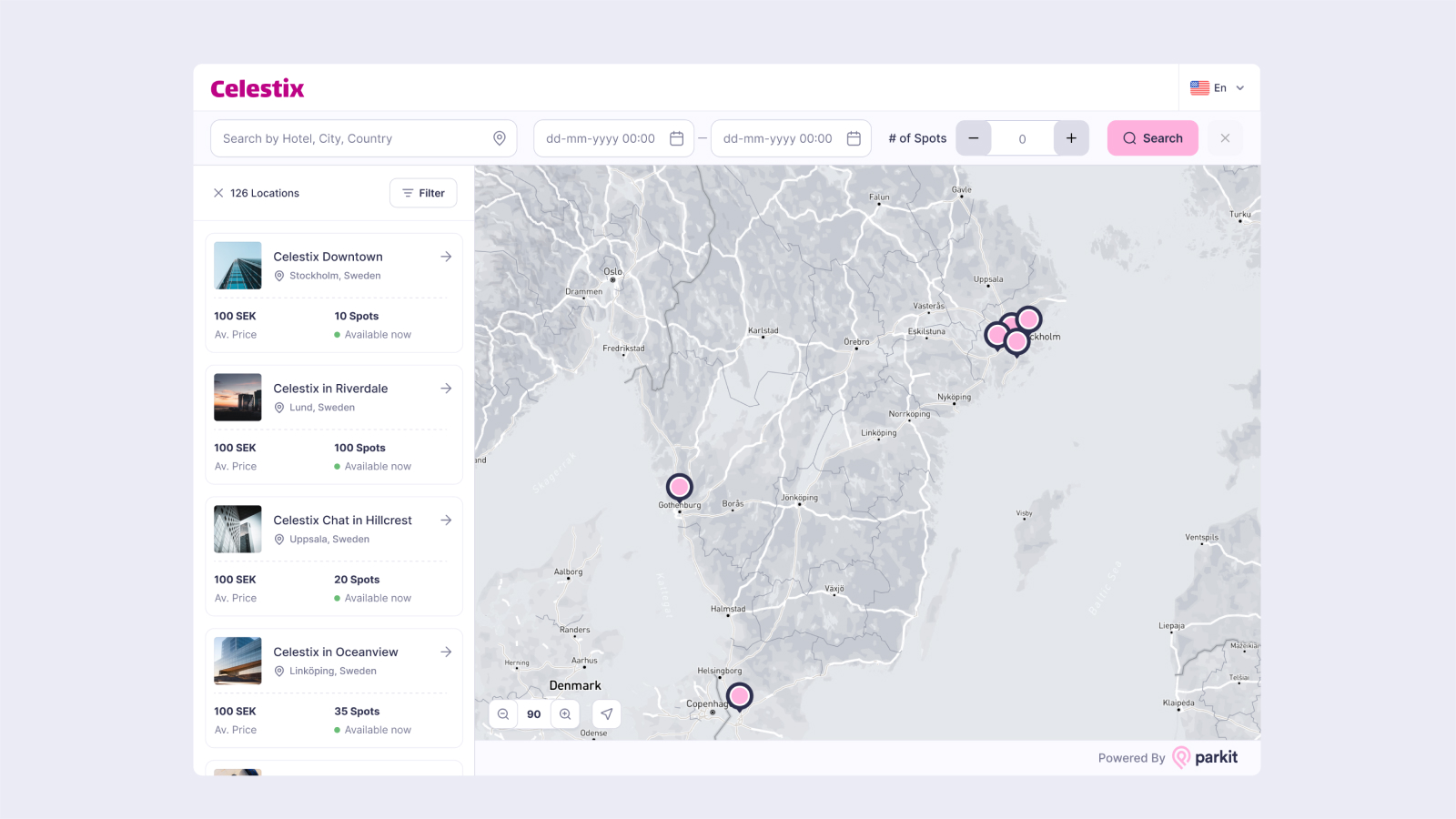Viewport: 1456px width, 819px height.
Task: Increase number of spots with plus button
Action: [1071, 138]
